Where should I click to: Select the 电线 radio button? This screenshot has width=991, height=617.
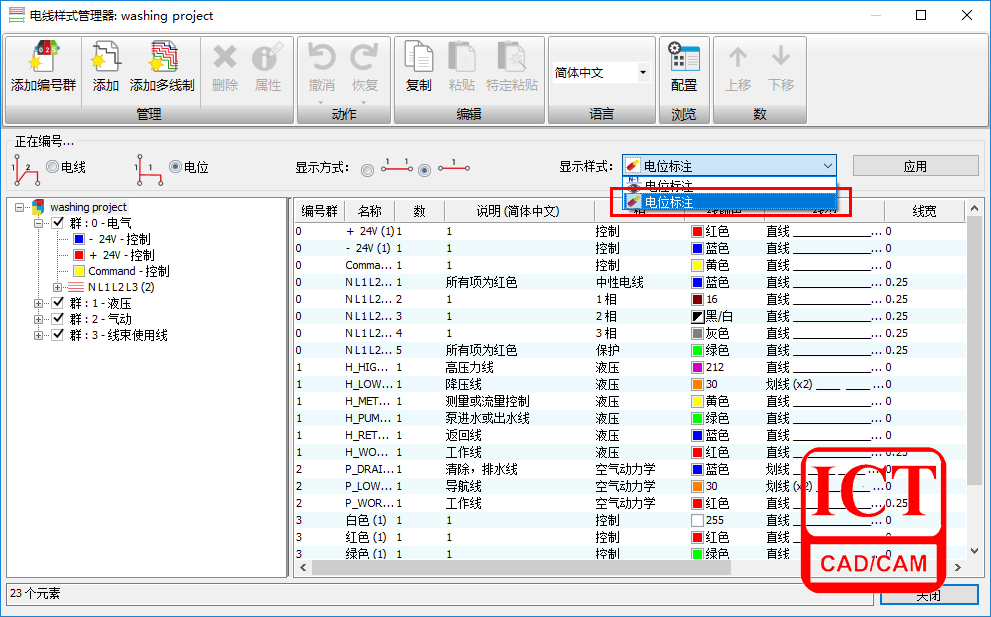pos(52,167)
